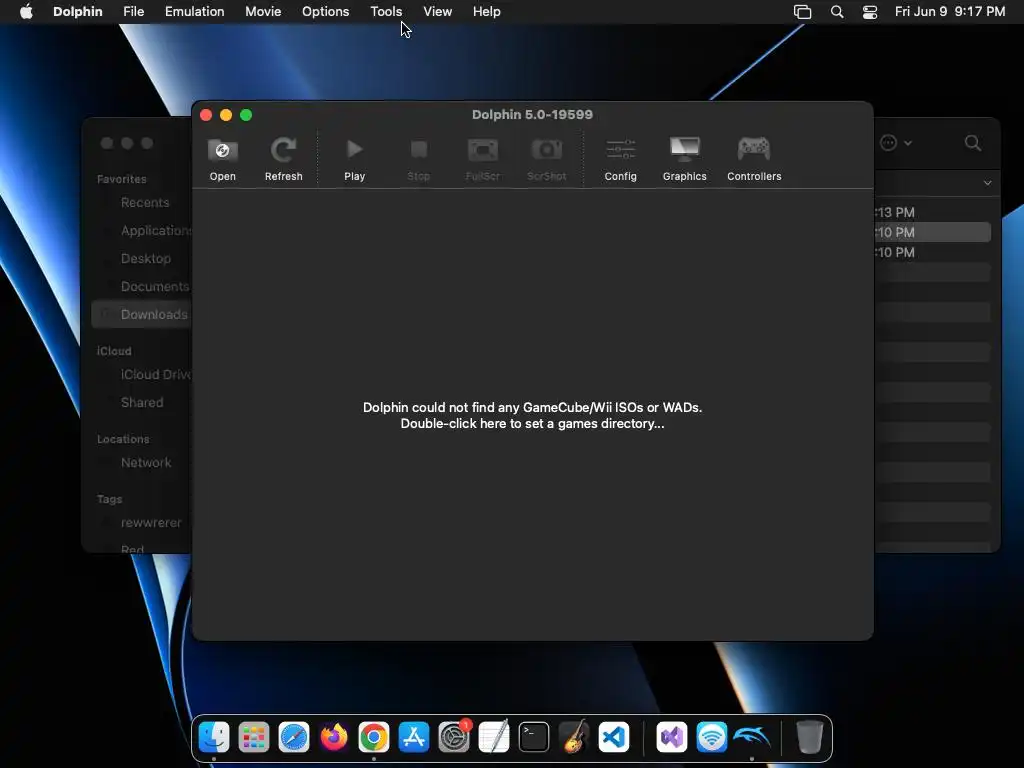The width and height of the screenshot is (1024, 768).
Task: Launch Google Chrome from the Dock
Action: [374, 737]
